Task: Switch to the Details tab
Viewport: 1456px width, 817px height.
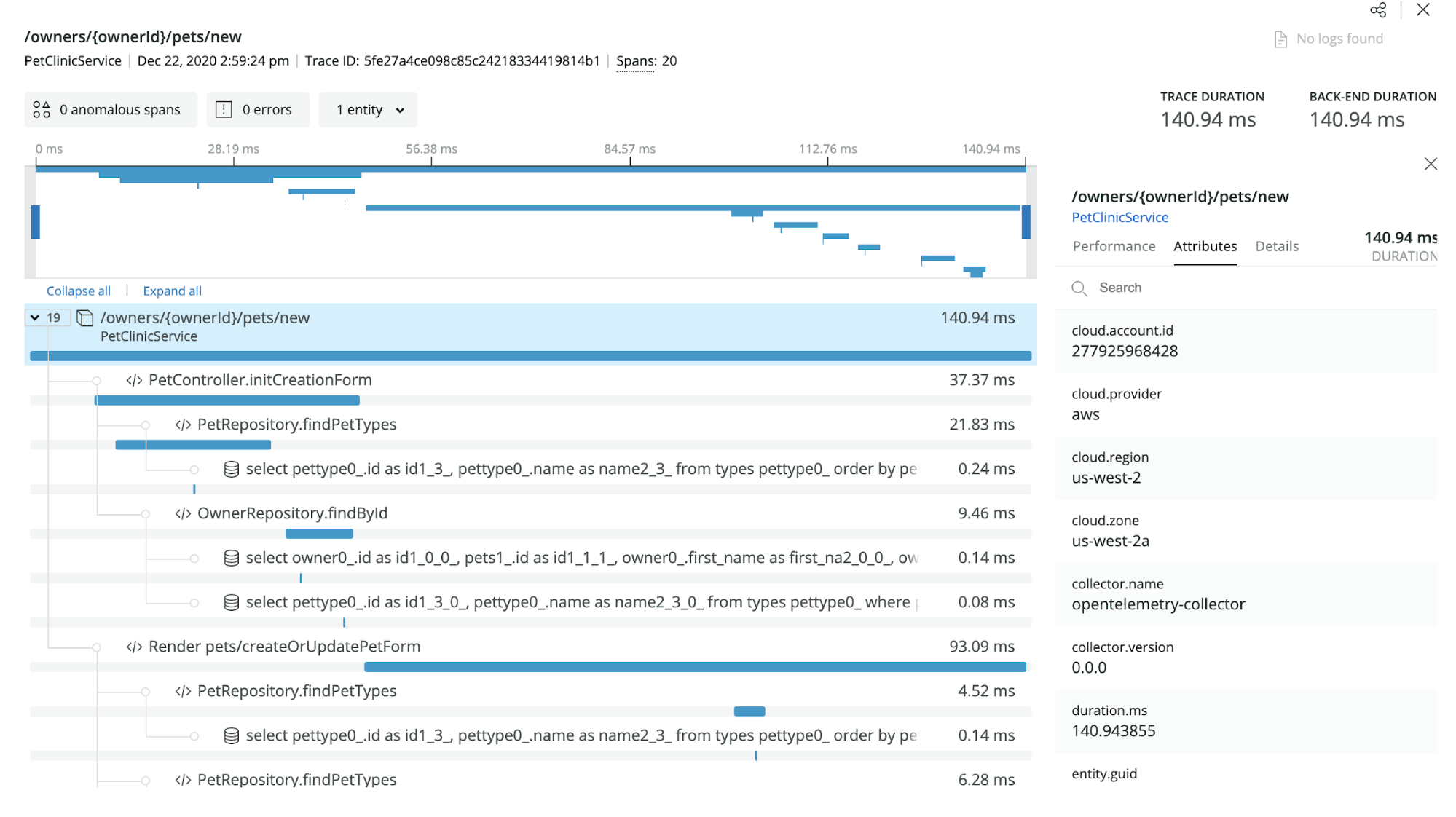Action: coord(1277,246)
